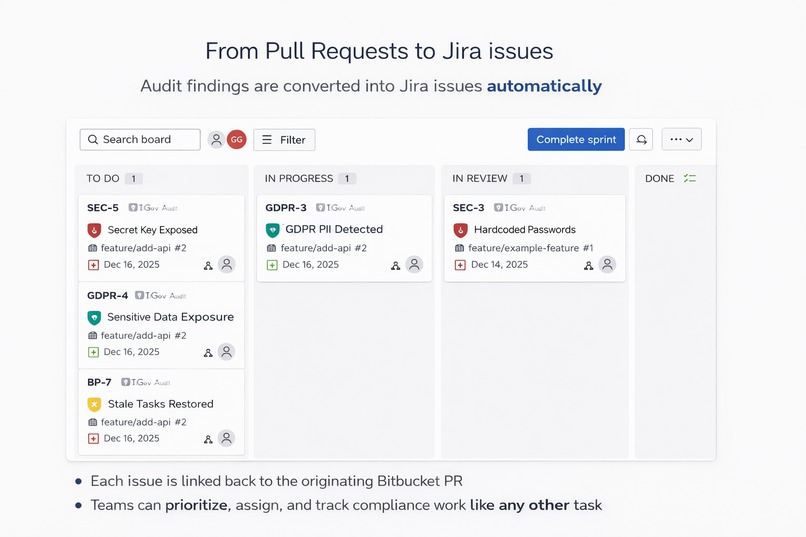Click hierarchy icon on GDPR-3 card

(x=395, y=266)
